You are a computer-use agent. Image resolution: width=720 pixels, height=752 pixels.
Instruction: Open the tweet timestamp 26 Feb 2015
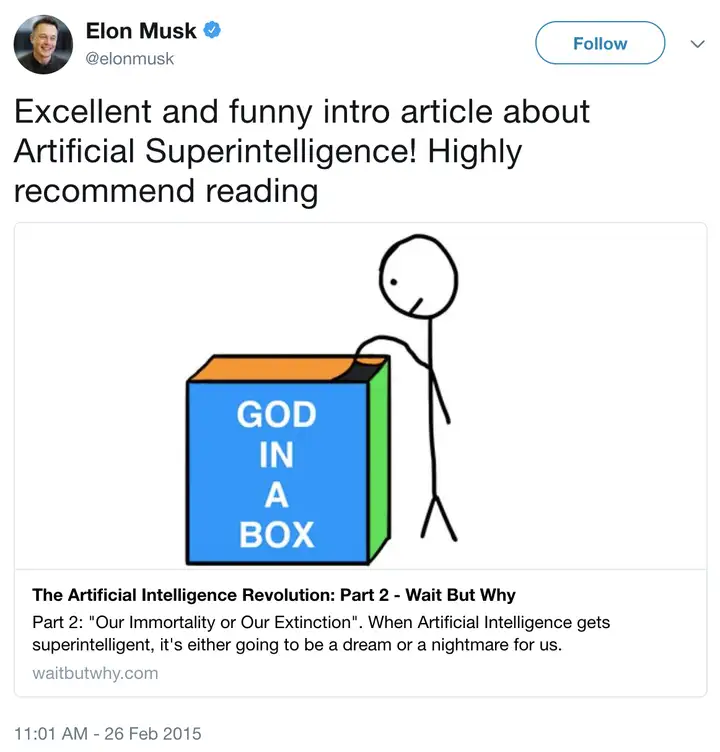[x=108, y=733]
